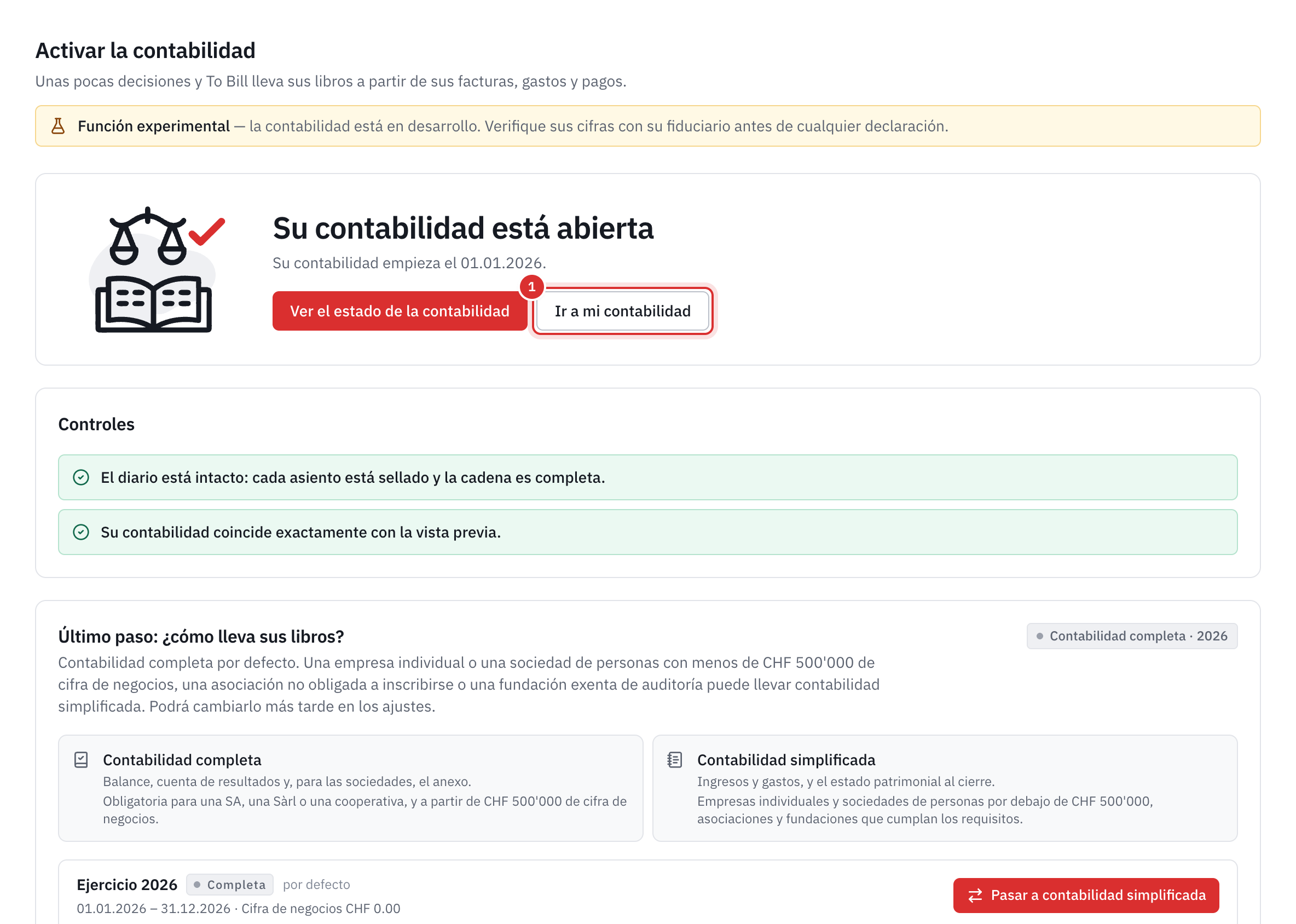
Task: Click the check icon beside 'El diario está intacto'
Action: (x=82, y=477)
